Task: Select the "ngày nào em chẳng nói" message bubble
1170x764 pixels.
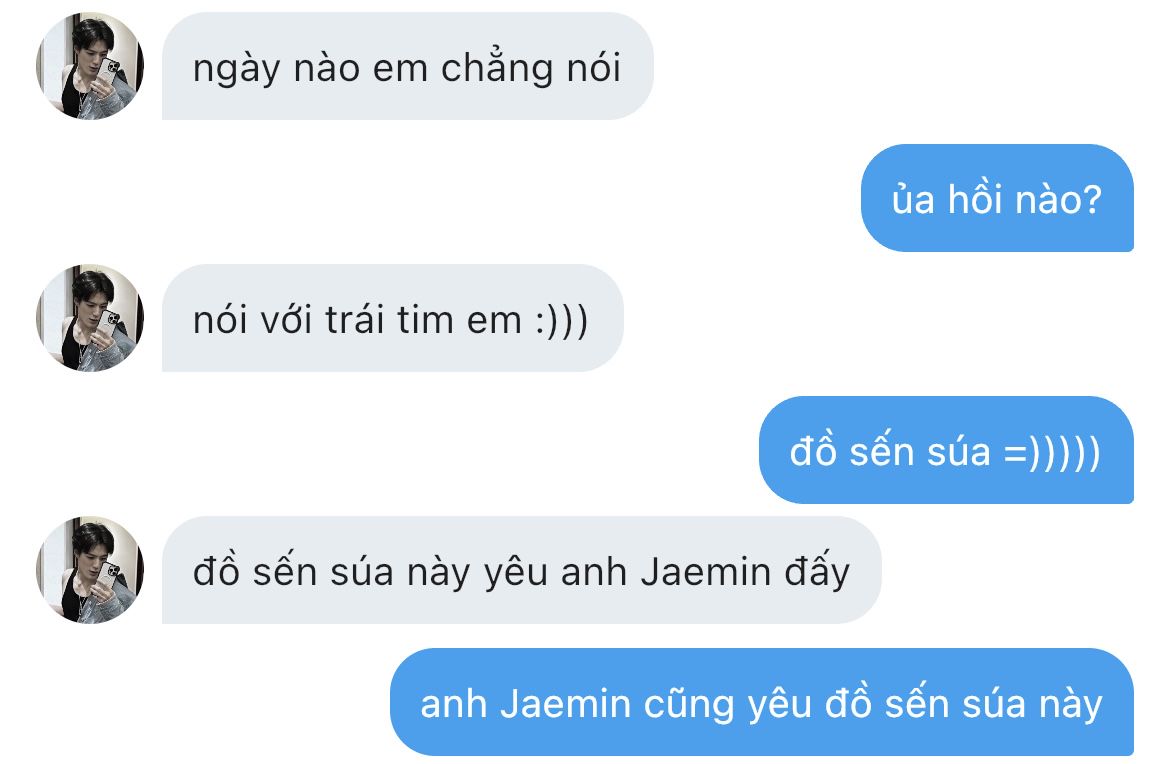Action: (407, 66)
